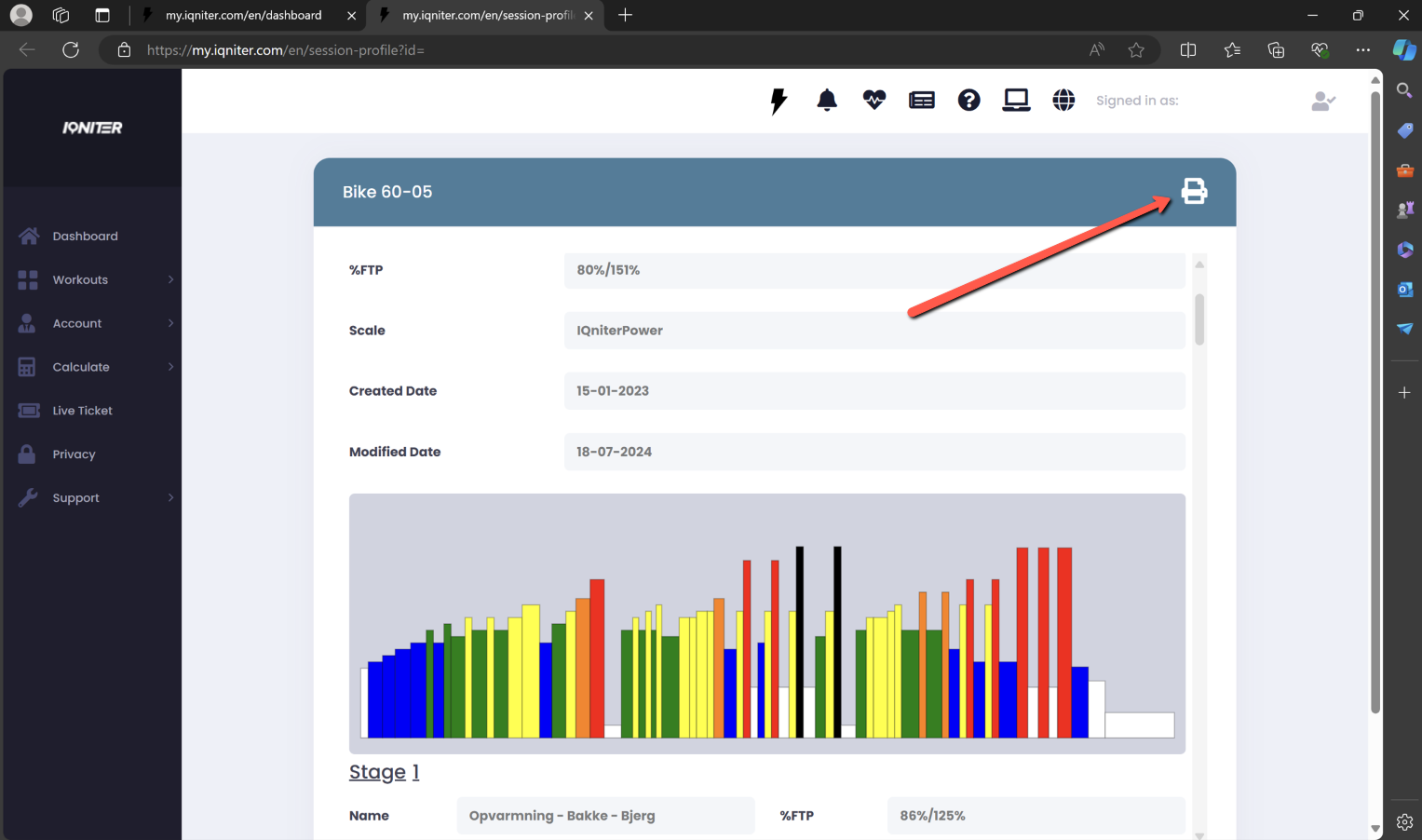This screenshot has width=1422, height=840.
Task: Click the lightning bolt icon in top bar
Action: tap(779, 101)
